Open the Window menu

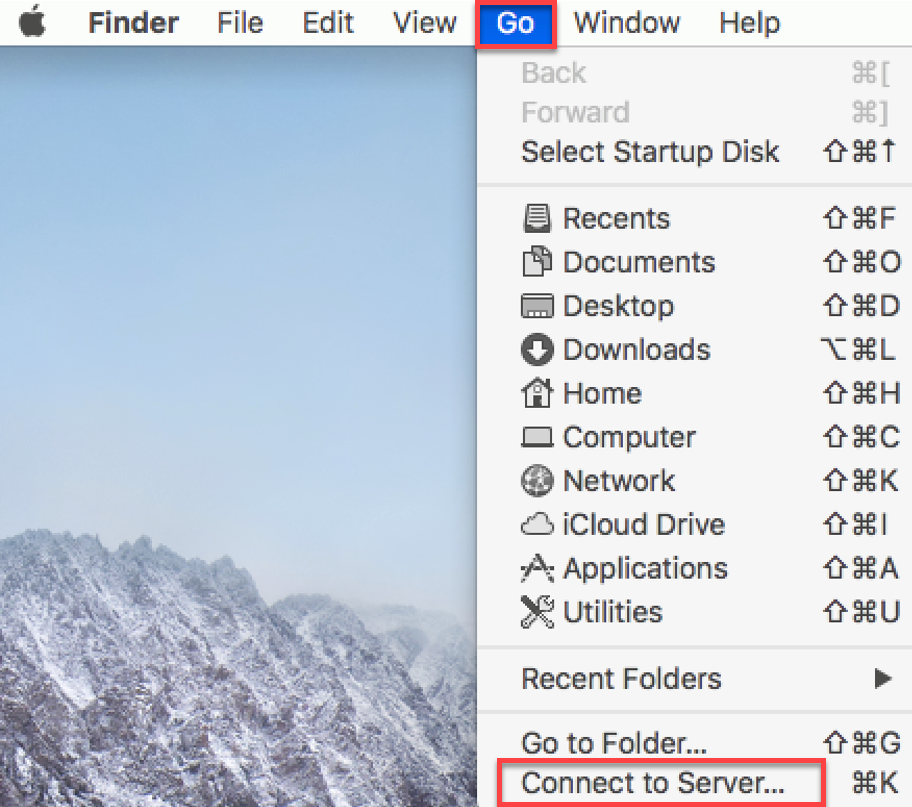628,23
